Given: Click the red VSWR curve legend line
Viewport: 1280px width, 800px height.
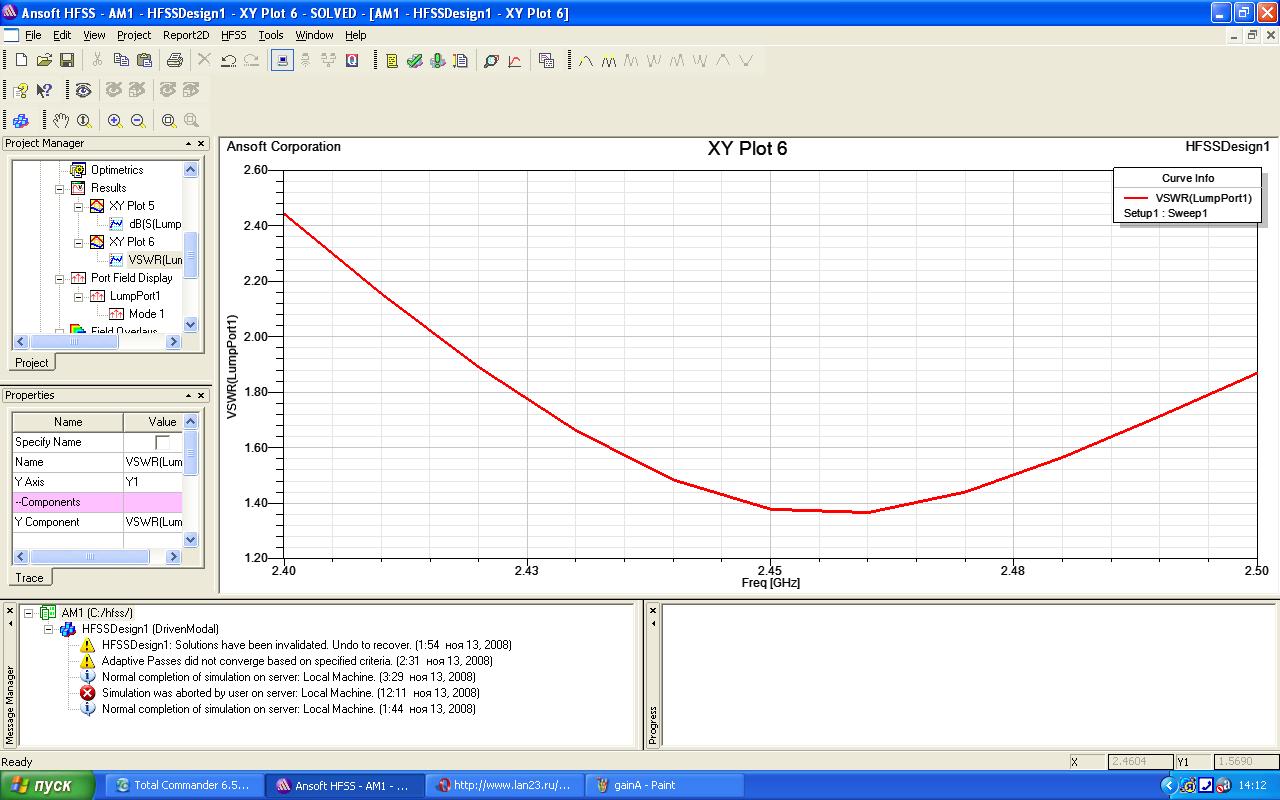Looking at the screenshot, I should (1135, 198).
